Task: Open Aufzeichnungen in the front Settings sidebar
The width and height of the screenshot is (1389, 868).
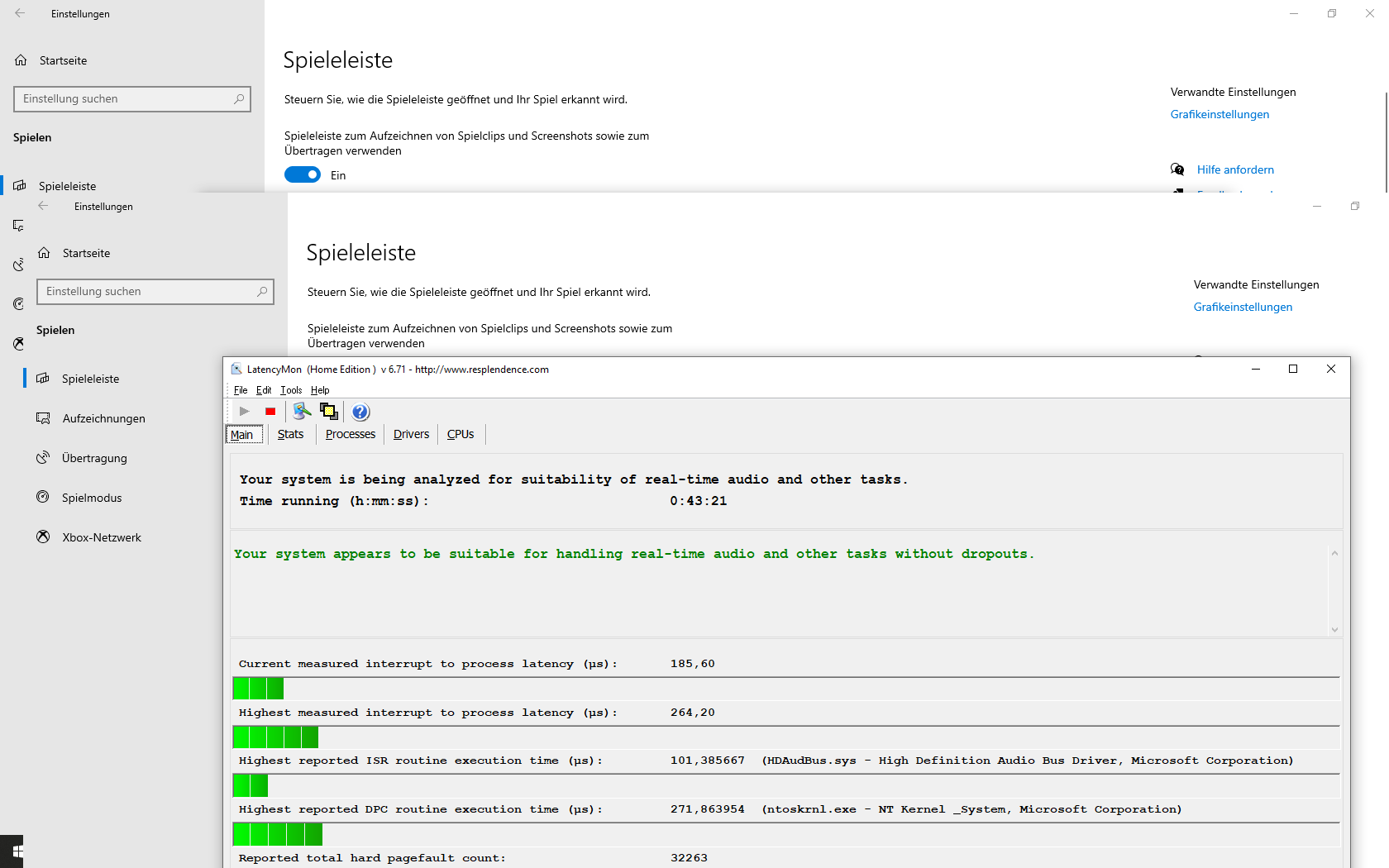Action: [x=103, y=418]
